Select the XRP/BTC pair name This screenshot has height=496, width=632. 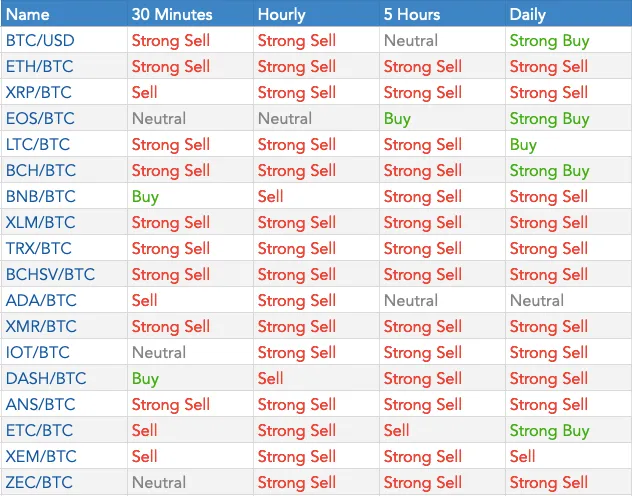click(39, 92)
